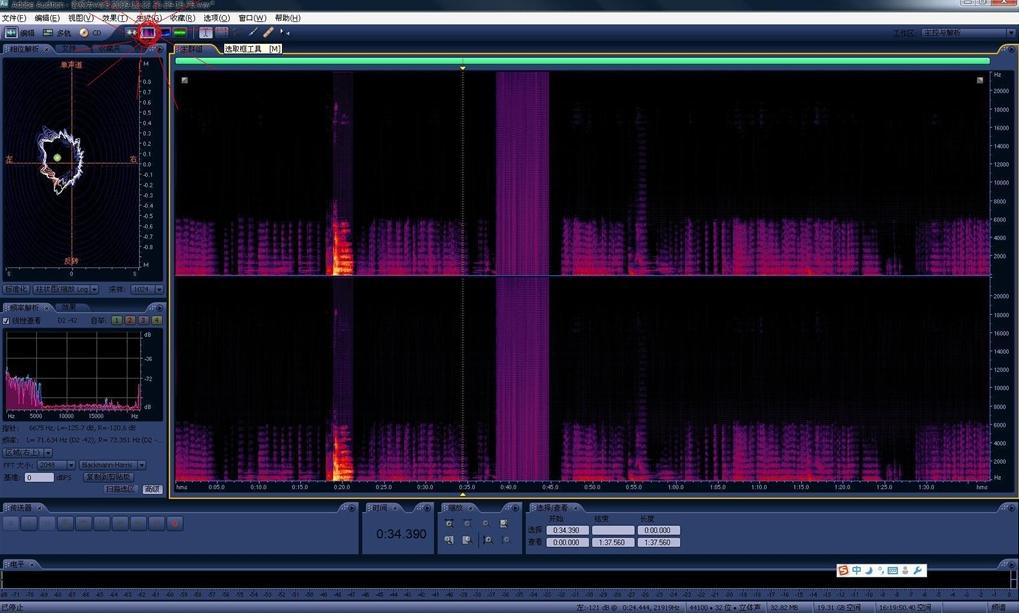The image size is (1019, 613).
Task: Open the Blackmann-Harris window dropdown
Action: 112,465
